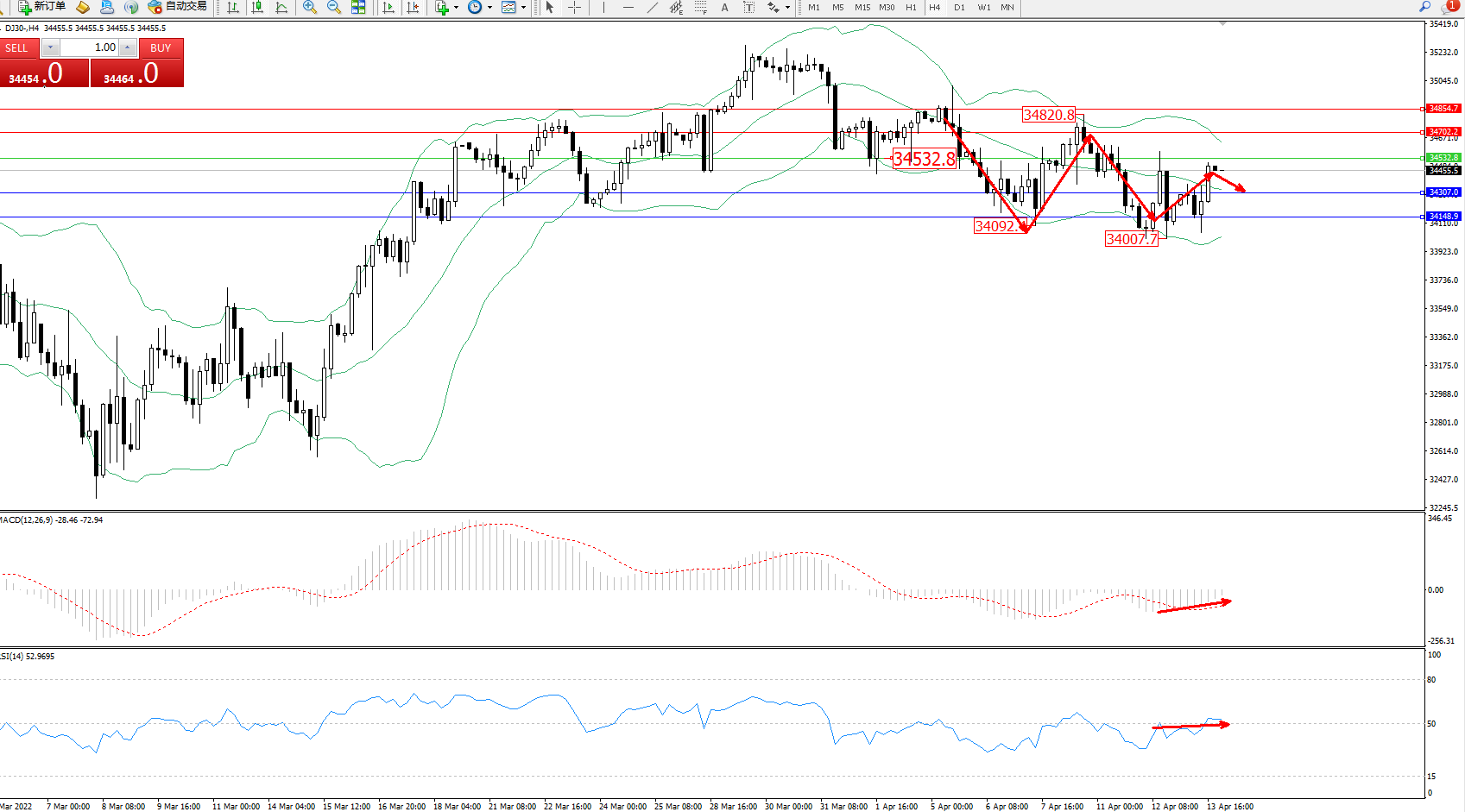Select the crosshair cursor tool

coord(574,8)
